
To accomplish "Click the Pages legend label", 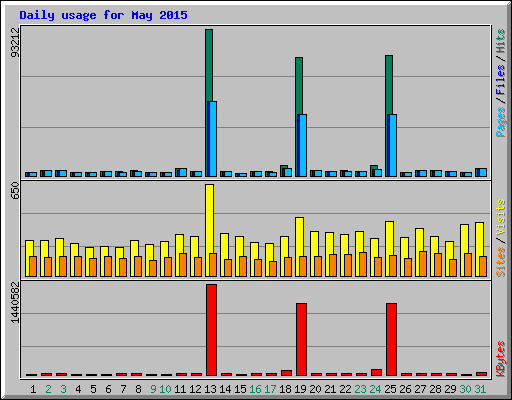I will click(x=501, y=122).
